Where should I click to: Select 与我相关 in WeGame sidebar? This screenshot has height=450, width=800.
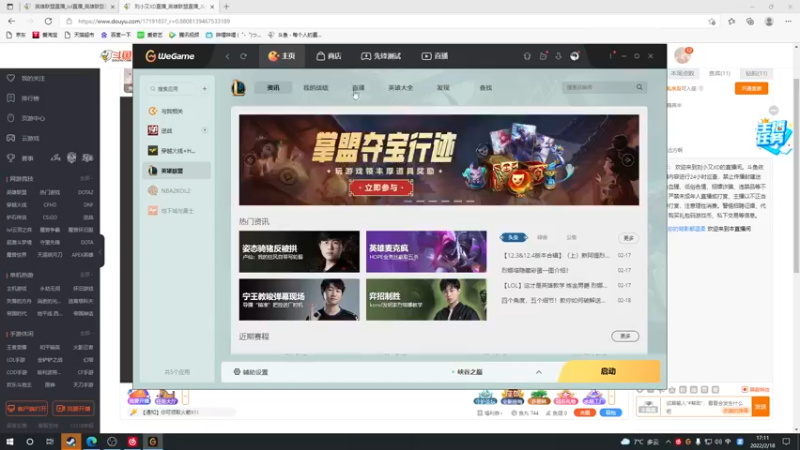click(x=177, y=111)
